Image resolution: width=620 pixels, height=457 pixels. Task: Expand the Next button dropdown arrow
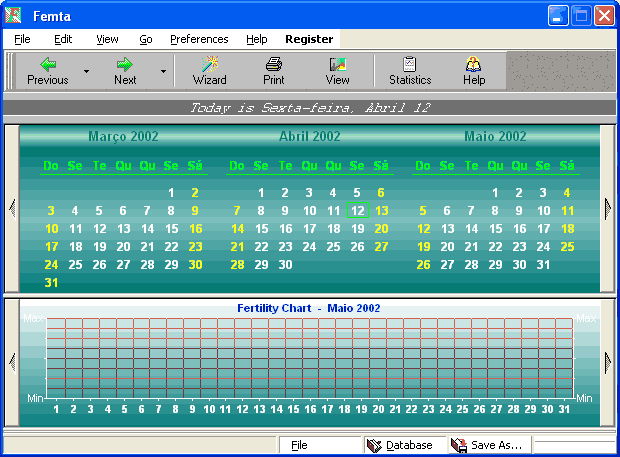coord(163,72)
